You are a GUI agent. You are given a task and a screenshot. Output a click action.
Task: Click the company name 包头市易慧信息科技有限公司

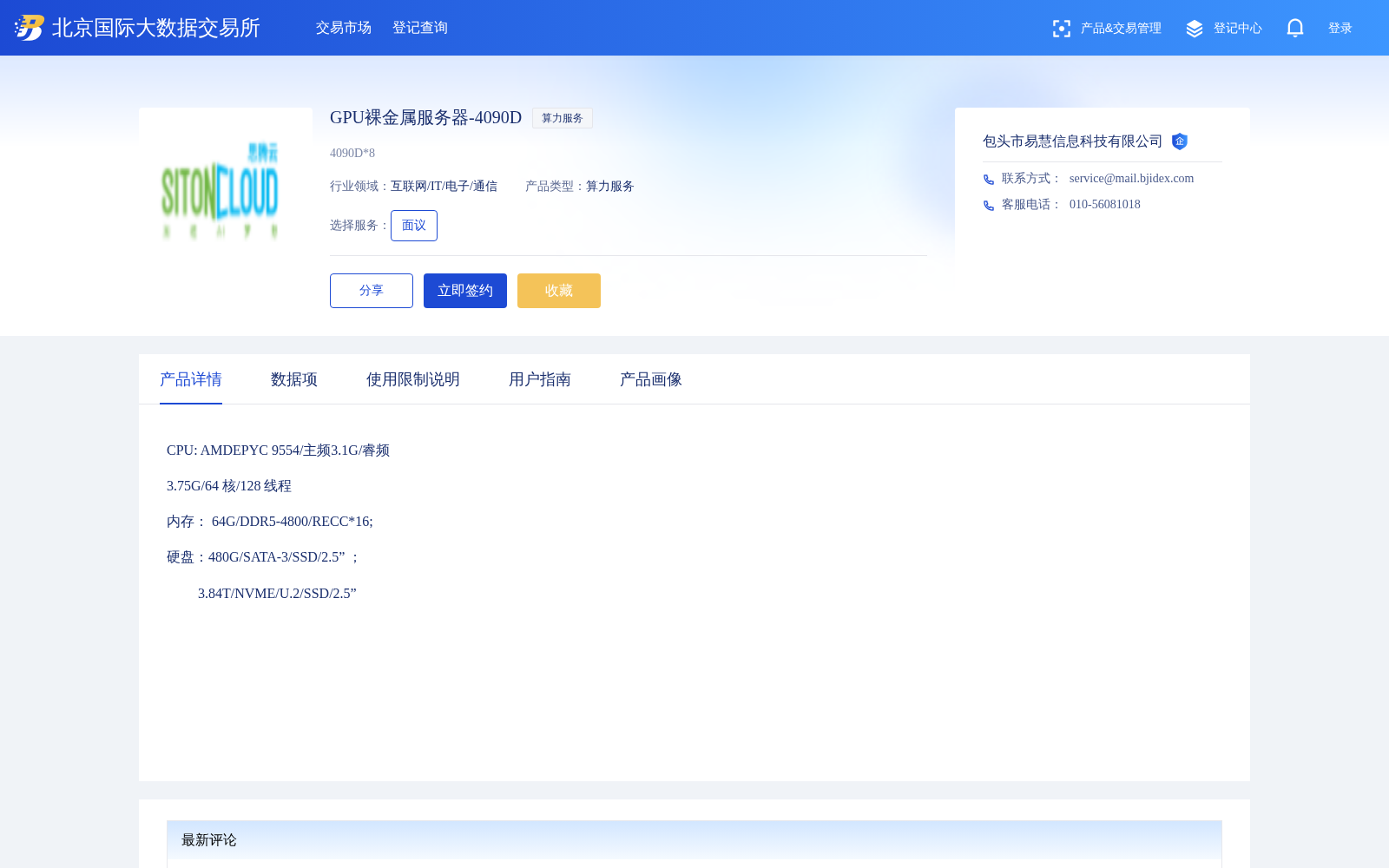tap(1072, 141)
